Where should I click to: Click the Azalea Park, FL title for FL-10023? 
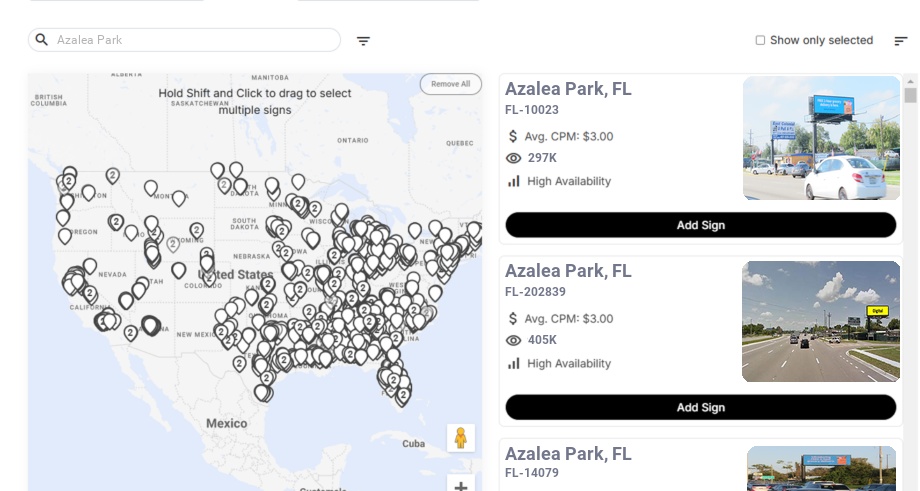(568, 89)
